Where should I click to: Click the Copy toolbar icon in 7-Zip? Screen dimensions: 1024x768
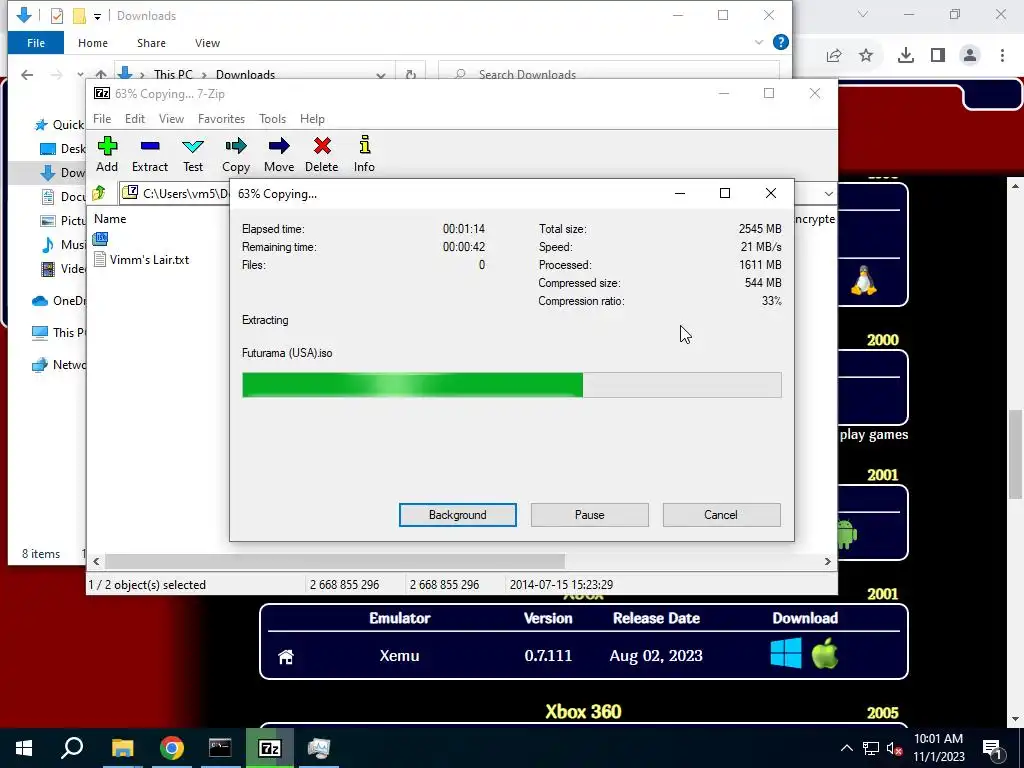click(236, 153)
